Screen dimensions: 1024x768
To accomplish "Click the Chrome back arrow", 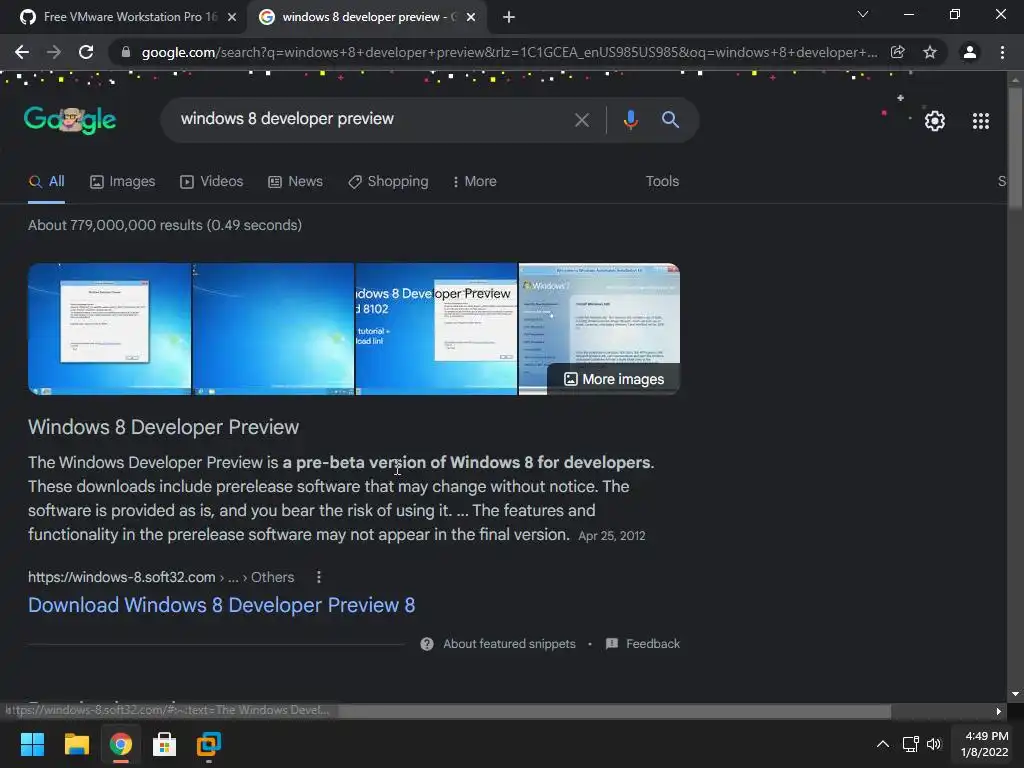I will click(22, 52).
